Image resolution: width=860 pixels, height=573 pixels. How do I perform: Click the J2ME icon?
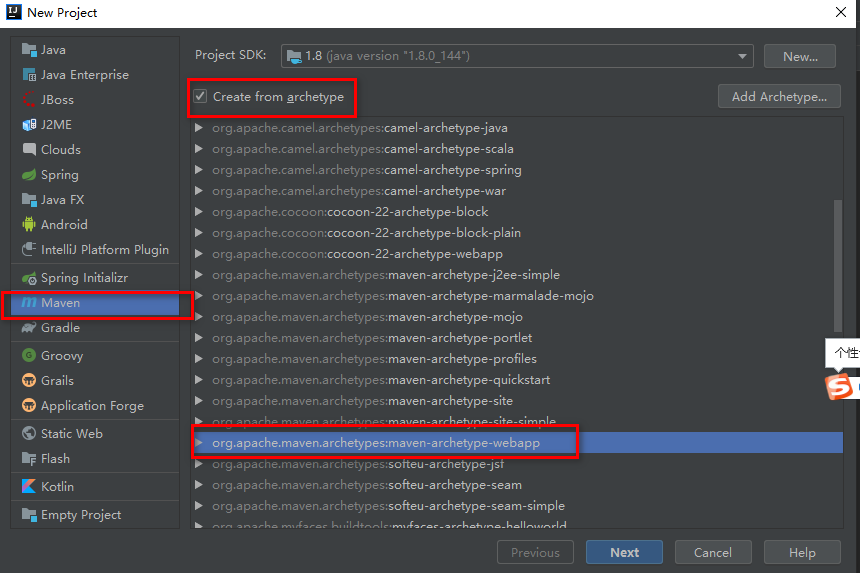[x=29, y=125]
